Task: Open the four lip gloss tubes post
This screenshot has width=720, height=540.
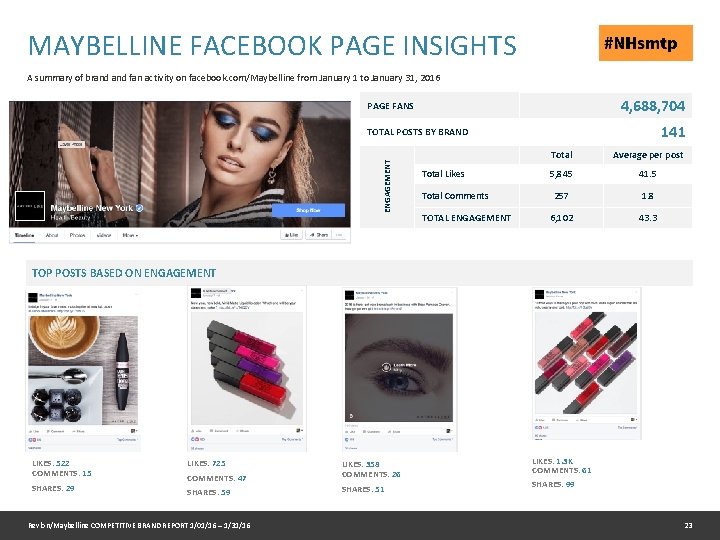Action: pos(247,368)
